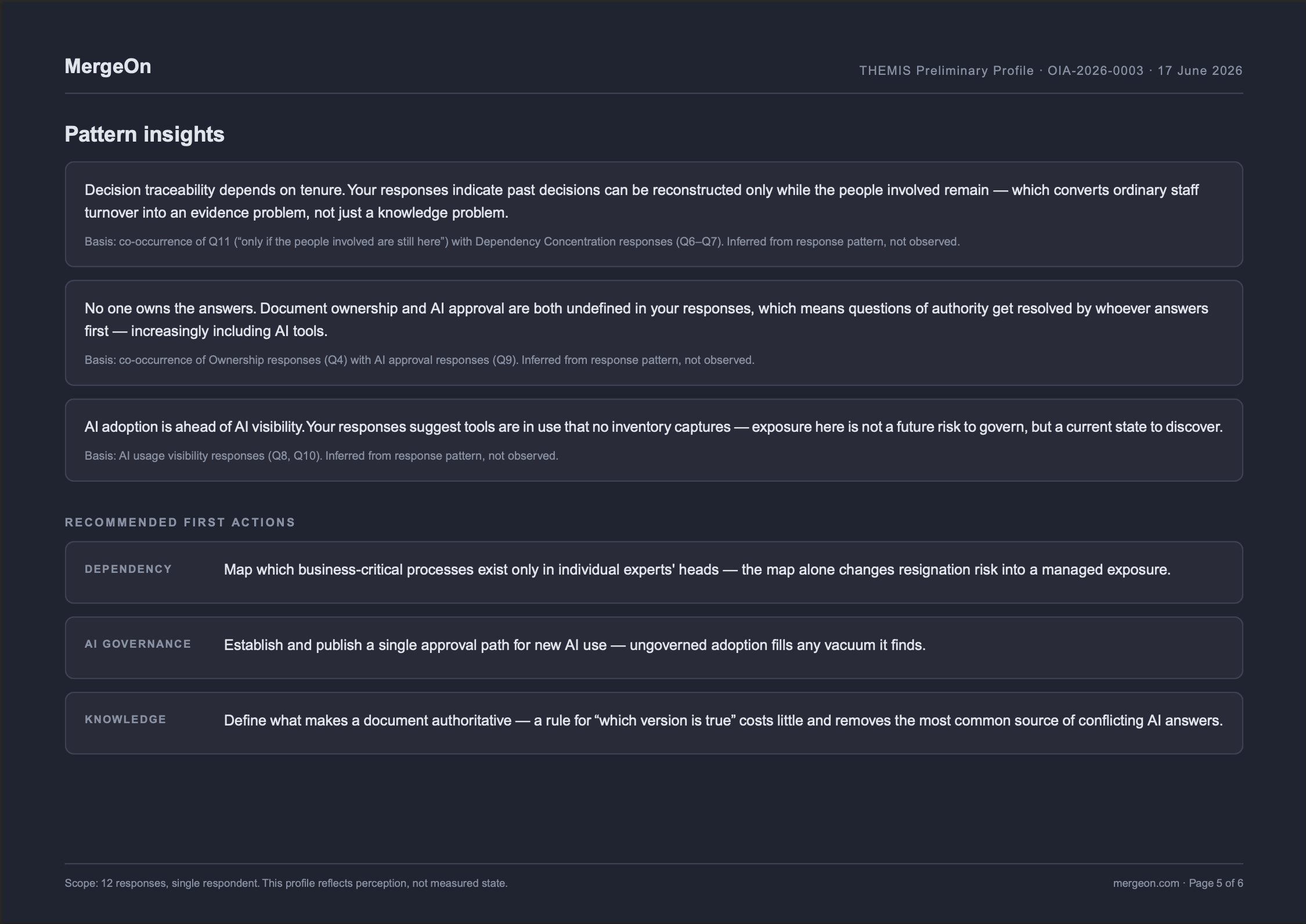Click the OIA-2026-0003 reference number
The image size is (1306, 924).
pos(1095,71)
